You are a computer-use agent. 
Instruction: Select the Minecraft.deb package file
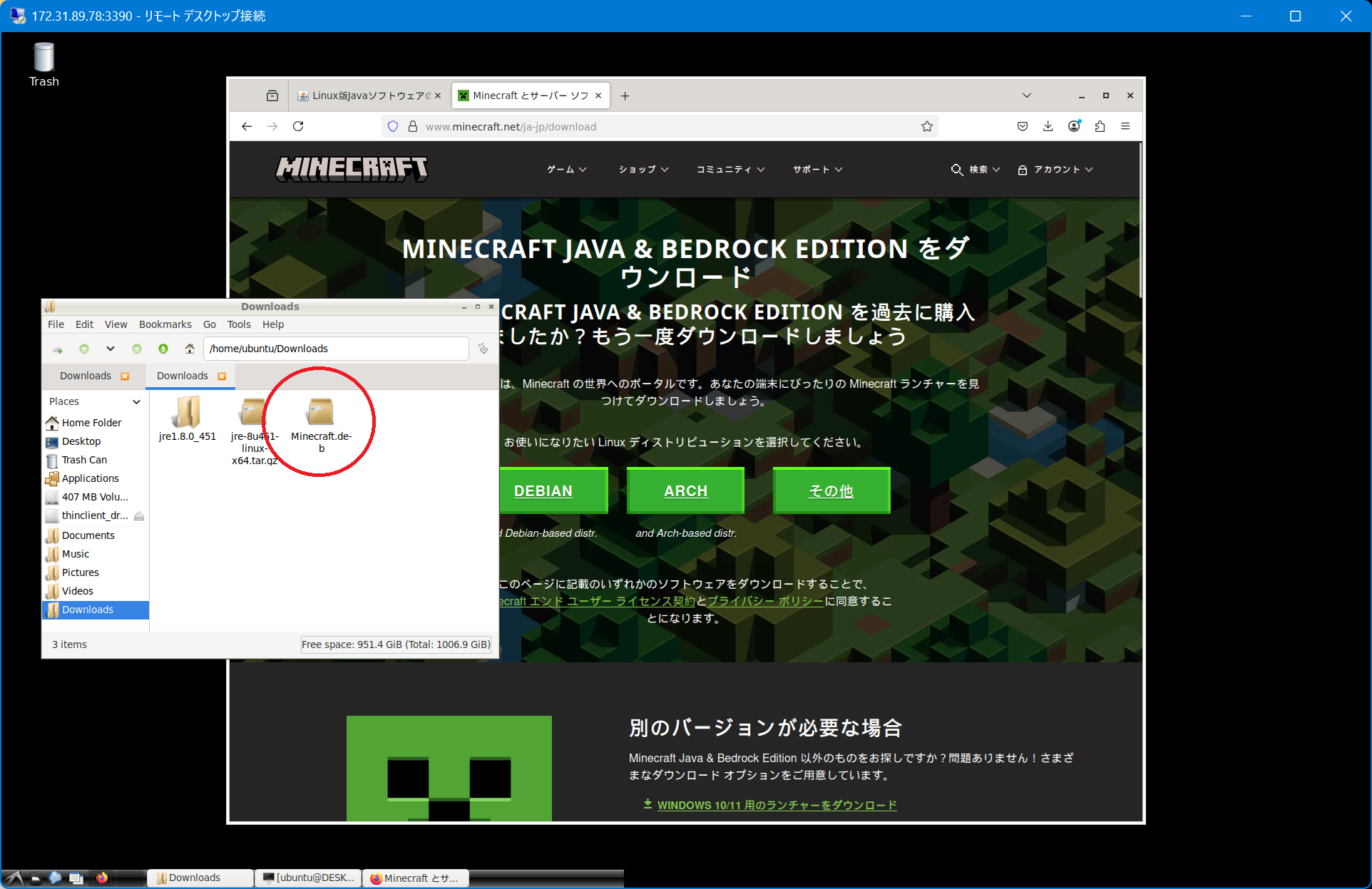(321, 425)
